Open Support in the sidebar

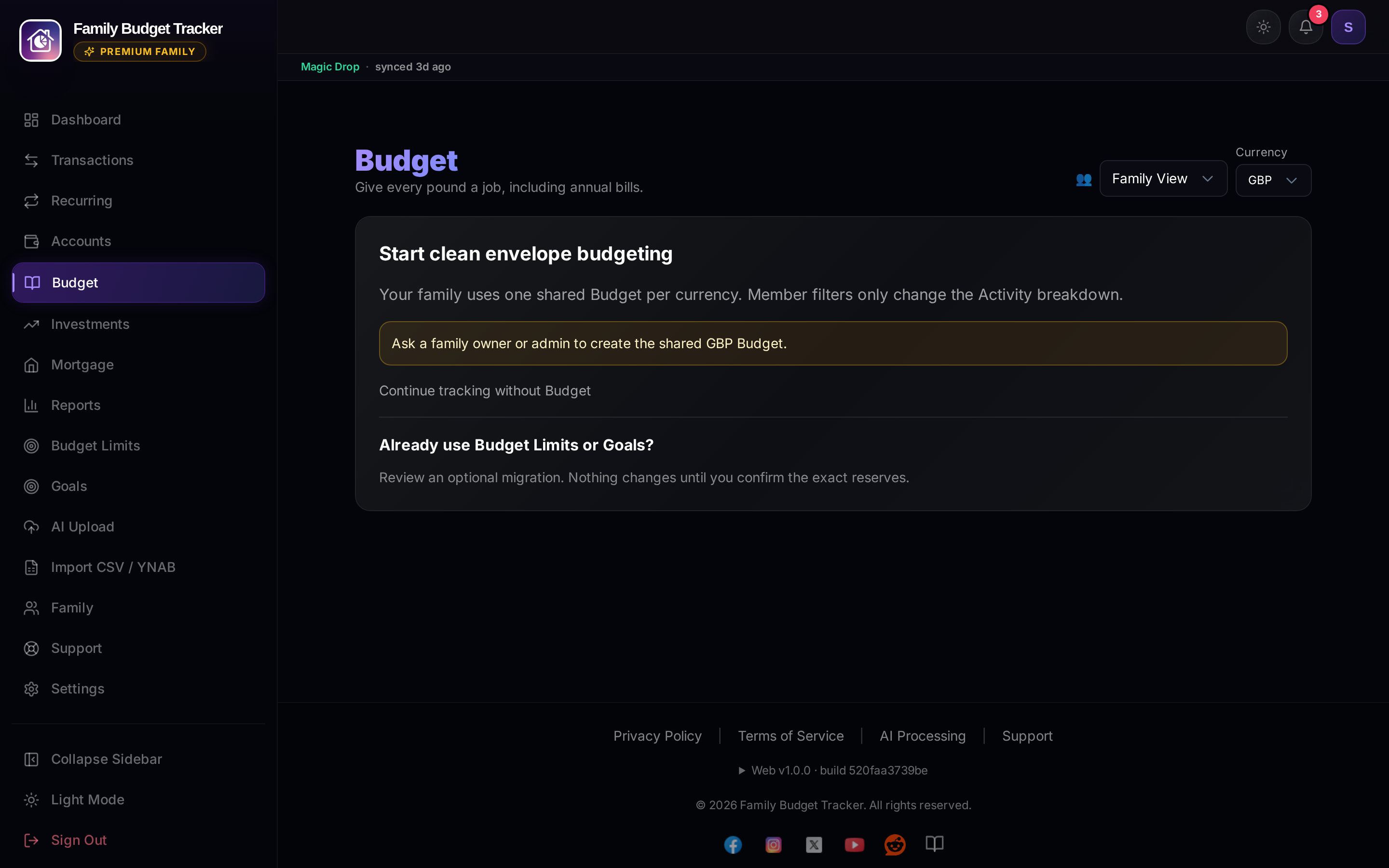click(x=138, y=648)
